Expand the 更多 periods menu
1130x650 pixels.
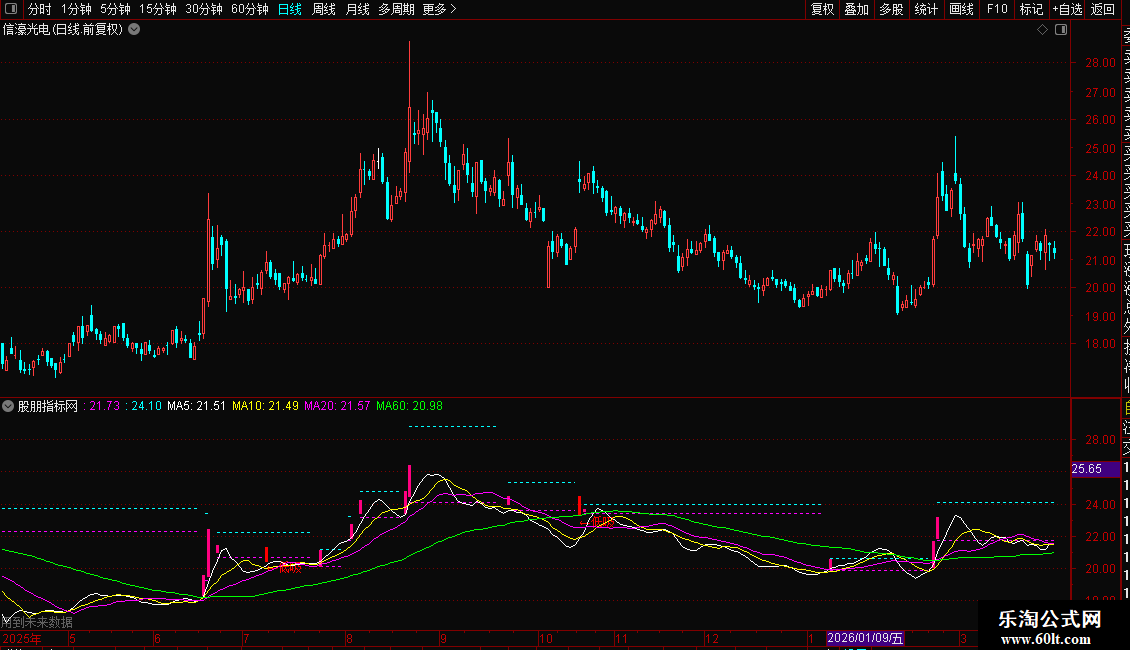tap(439, 9)
